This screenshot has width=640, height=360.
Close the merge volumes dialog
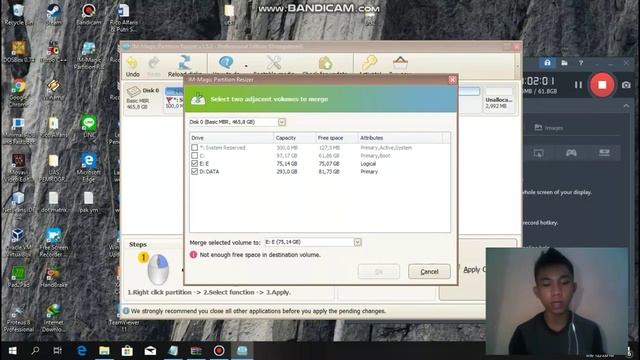(452, 80)
